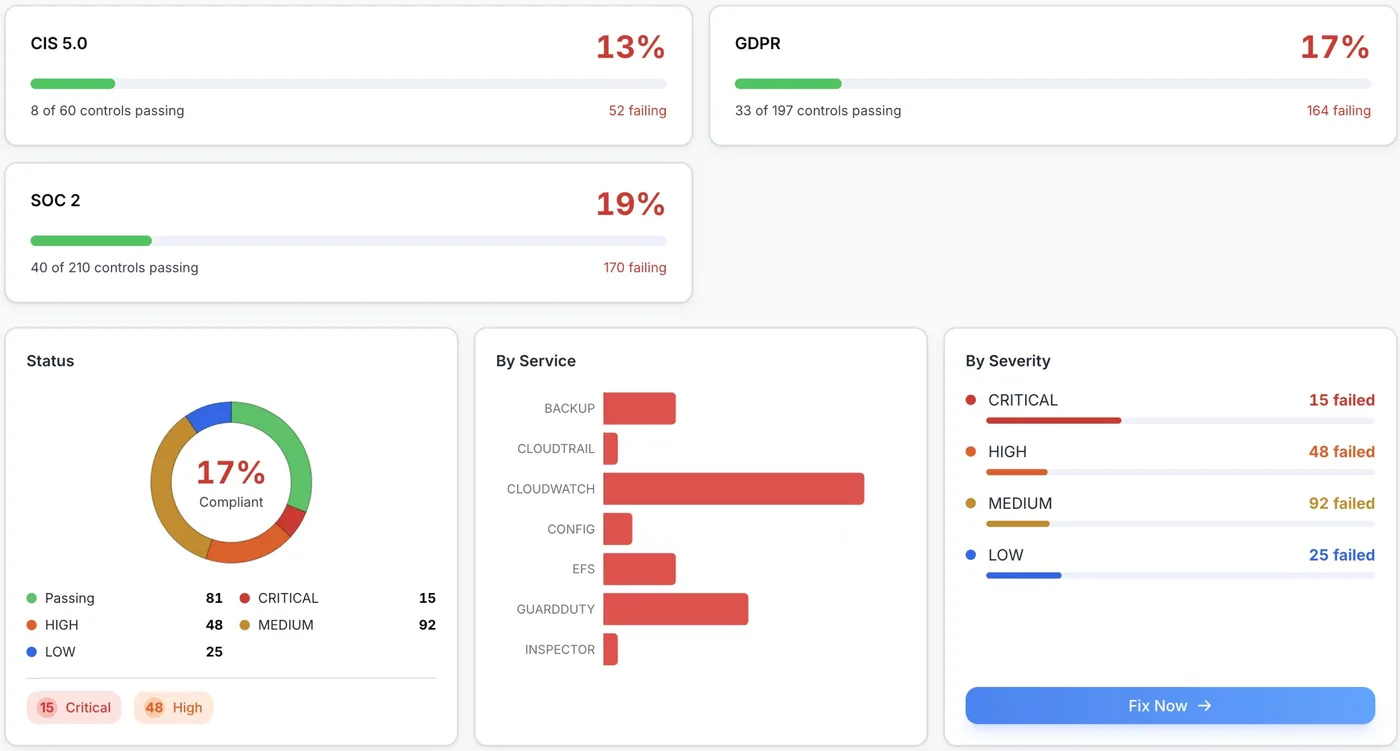Viewport: 1400px width, 751px height.
Task: Click the SOC 2 progress bar
Action: [349, 241]
